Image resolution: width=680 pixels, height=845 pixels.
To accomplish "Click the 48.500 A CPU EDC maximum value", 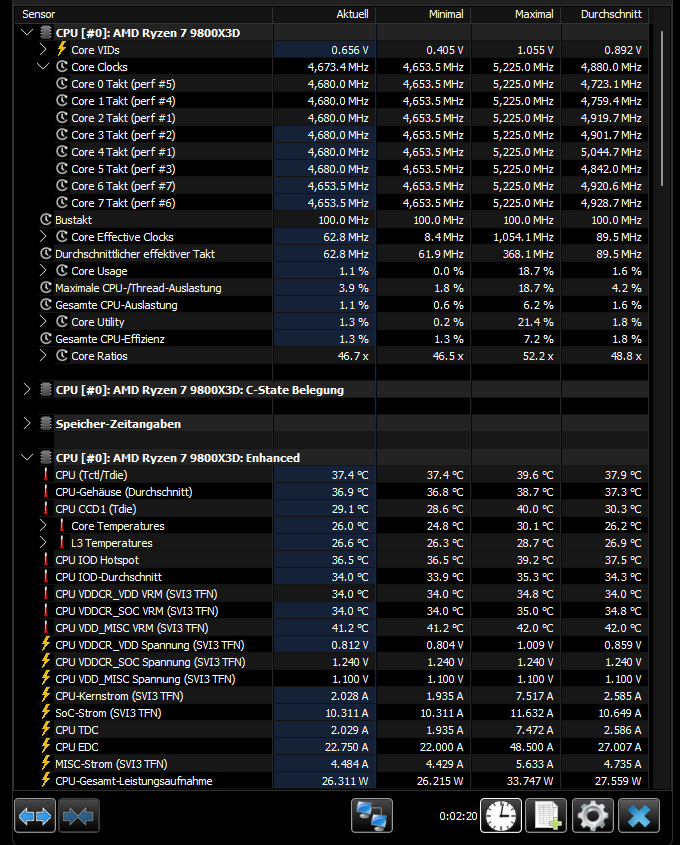I will click(x=529, y=747).
